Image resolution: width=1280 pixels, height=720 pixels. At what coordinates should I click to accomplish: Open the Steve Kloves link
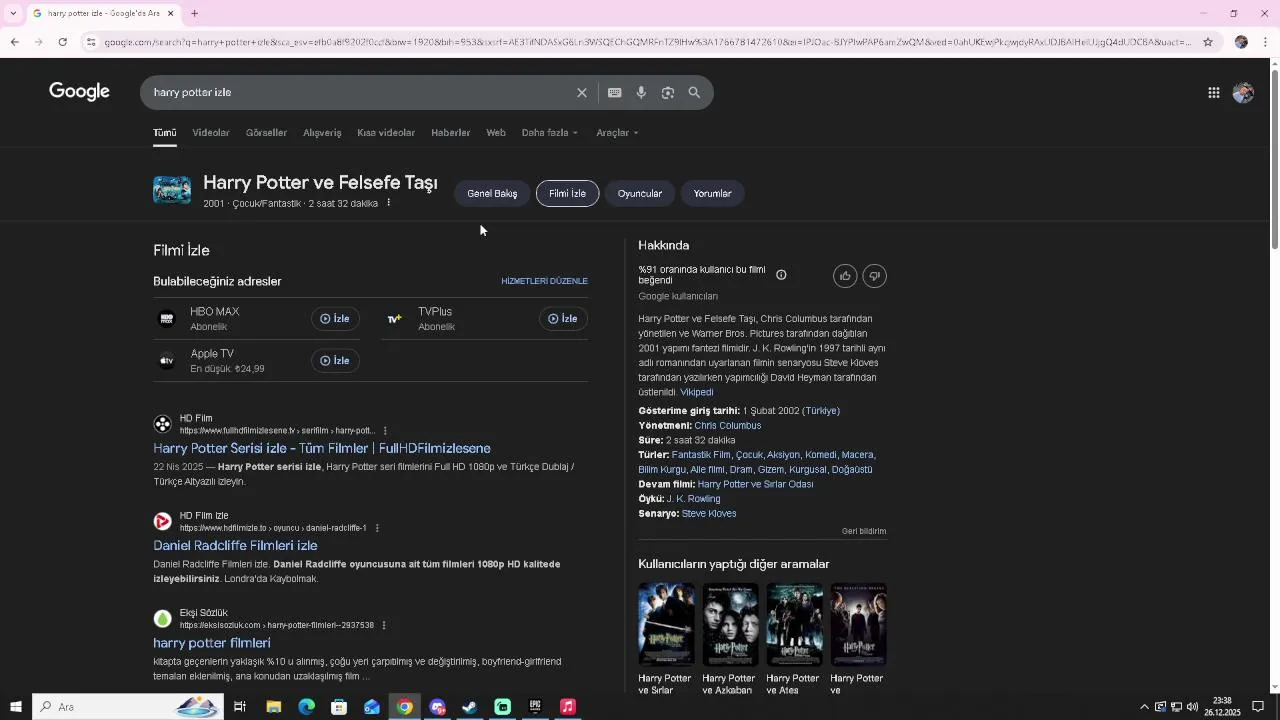pos(709,514)
